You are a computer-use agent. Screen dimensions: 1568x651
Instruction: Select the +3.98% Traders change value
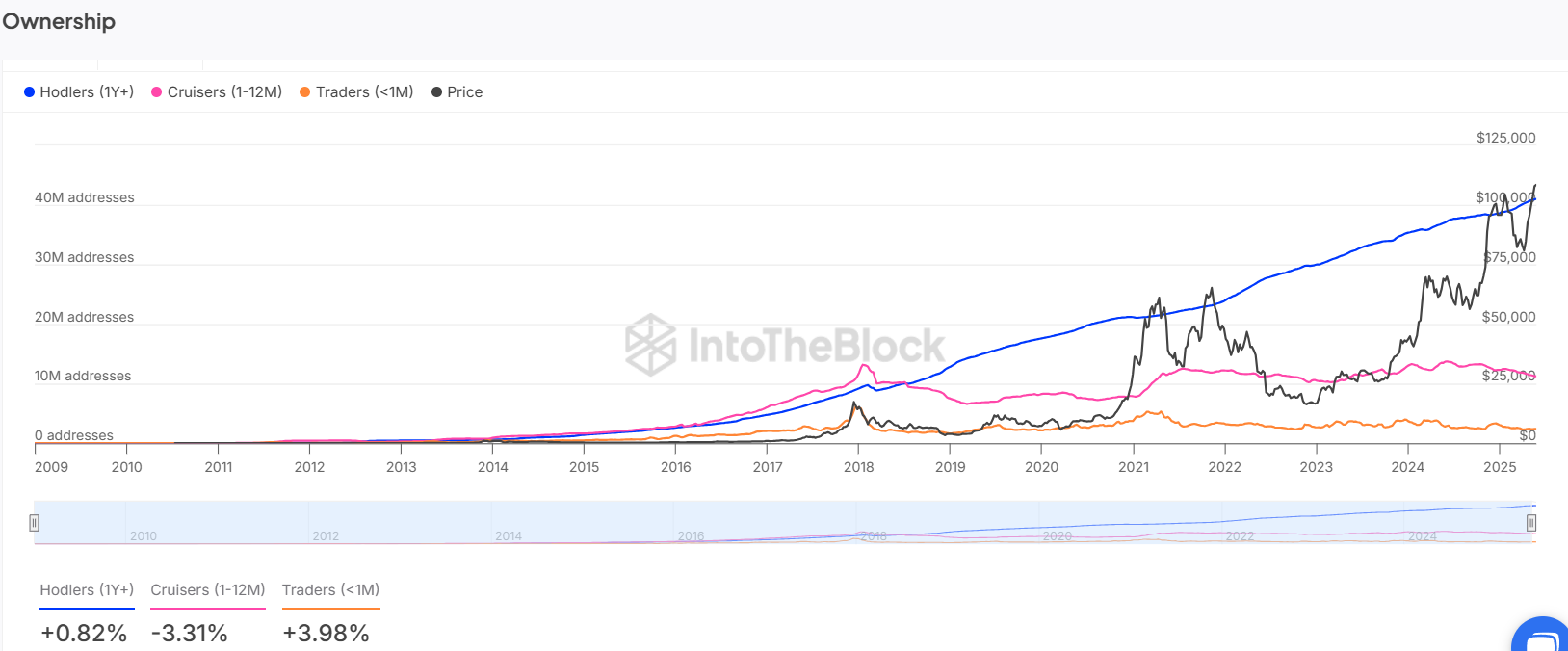tap(326, 633)
